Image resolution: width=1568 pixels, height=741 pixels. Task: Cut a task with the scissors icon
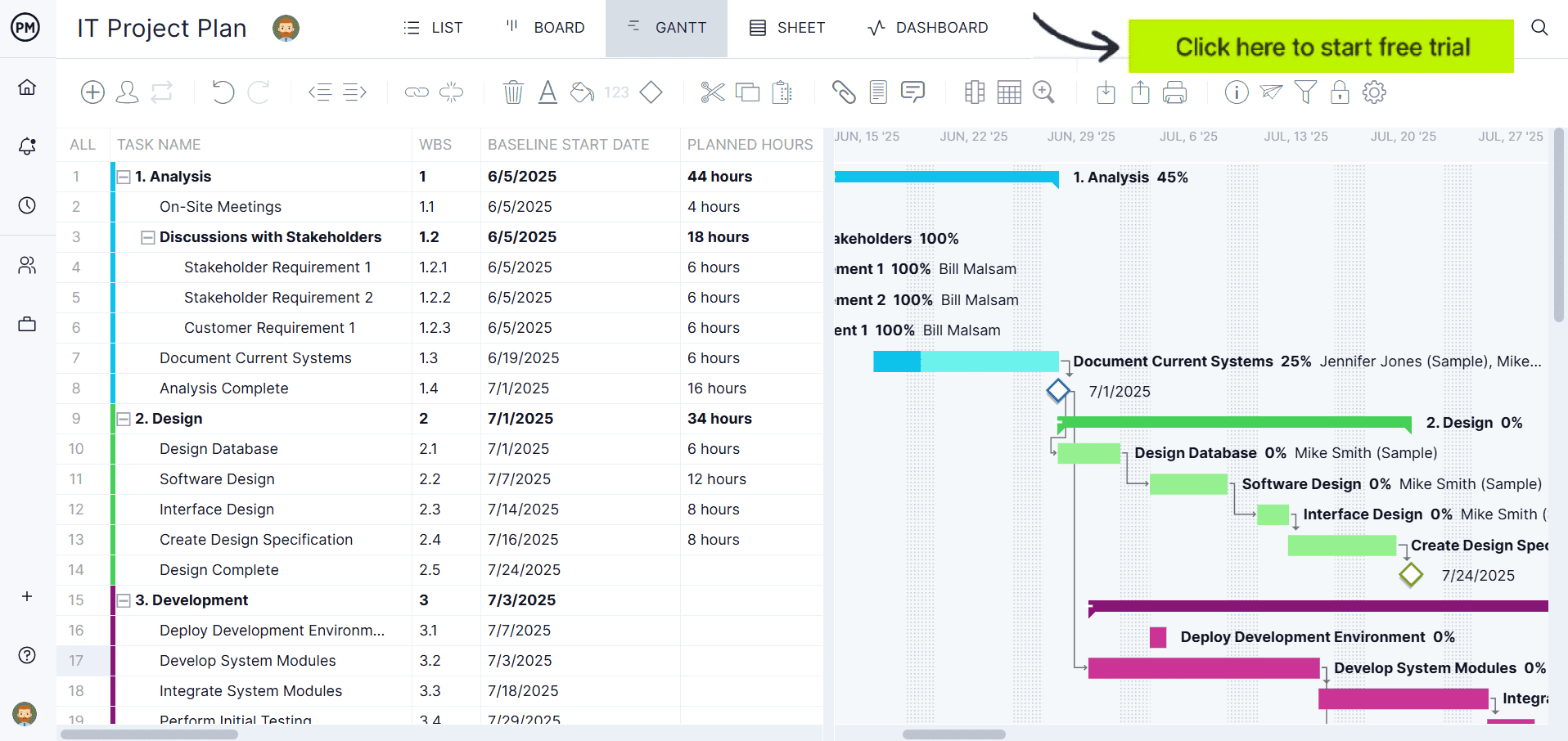point(712,92)
